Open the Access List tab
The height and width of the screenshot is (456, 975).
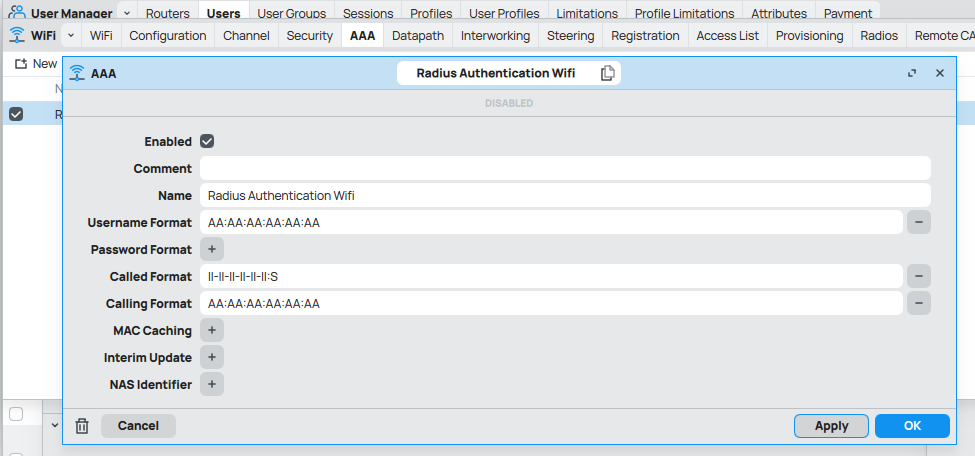click(728, 35)
